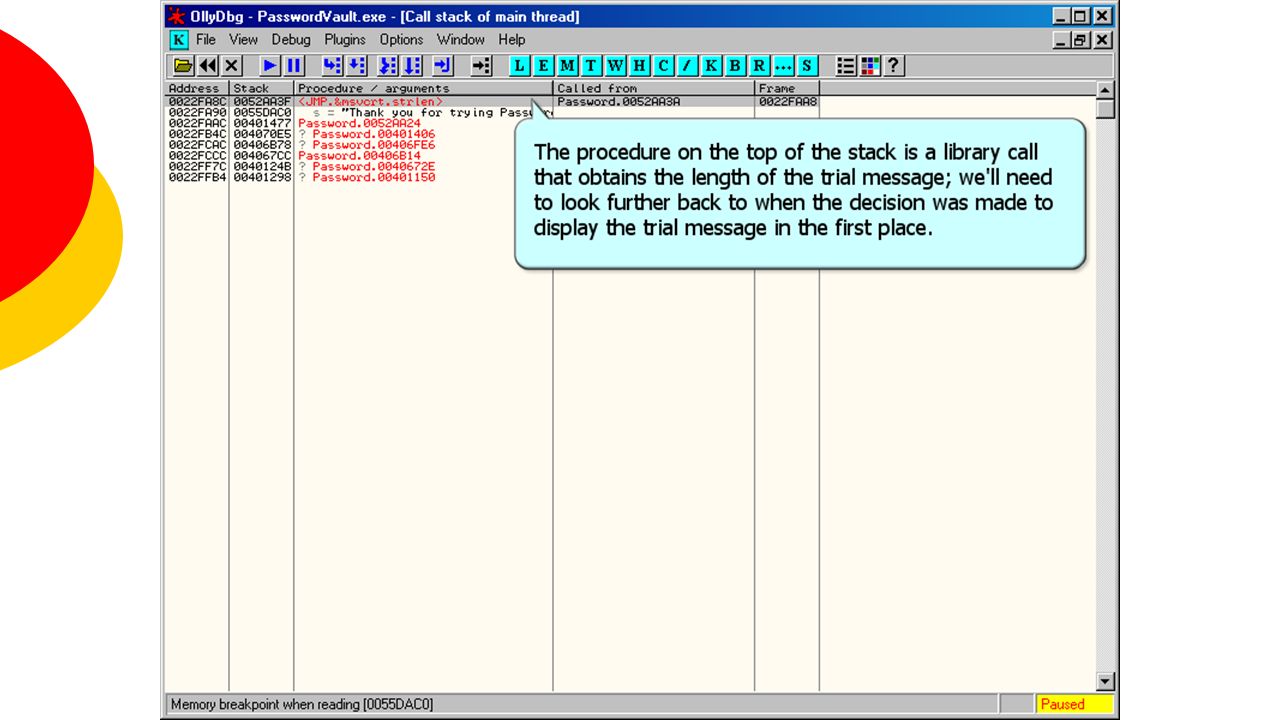Open the Plugins menu

click(345, 40)
